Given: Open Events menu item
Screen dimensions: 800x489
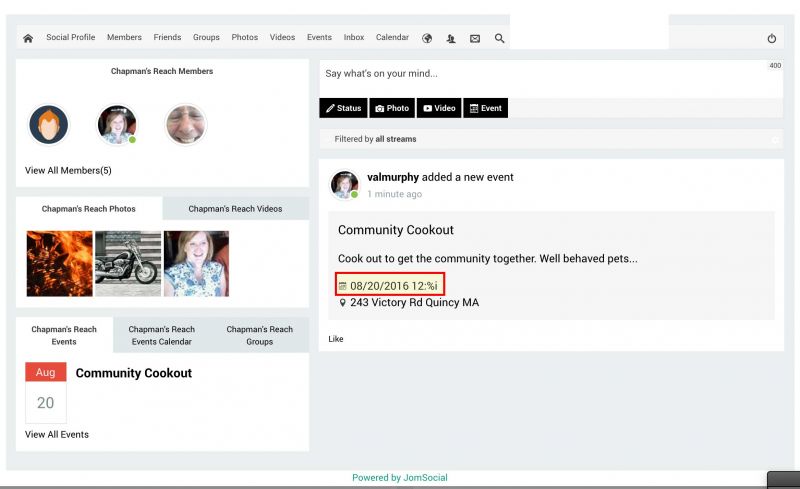Looking at the screenshot, I should pos(319,37).
